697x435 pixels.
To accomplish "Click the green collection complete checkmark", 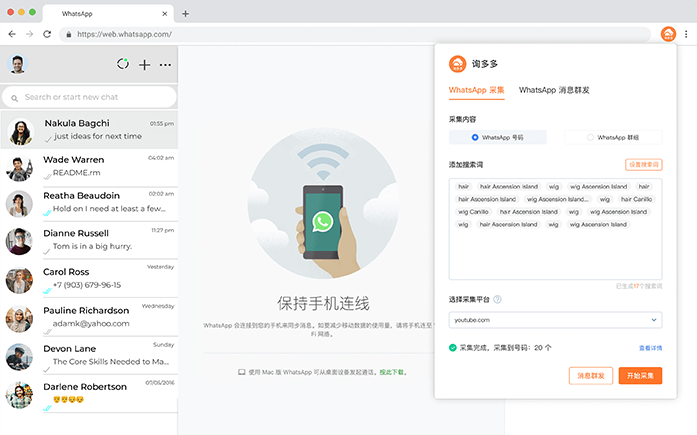I will pos(453,347).
